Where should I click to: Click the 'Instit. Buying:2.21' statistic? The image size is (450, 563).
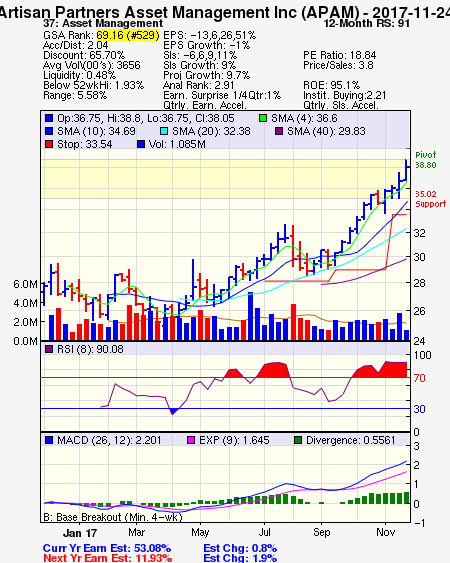coord(345,96)
